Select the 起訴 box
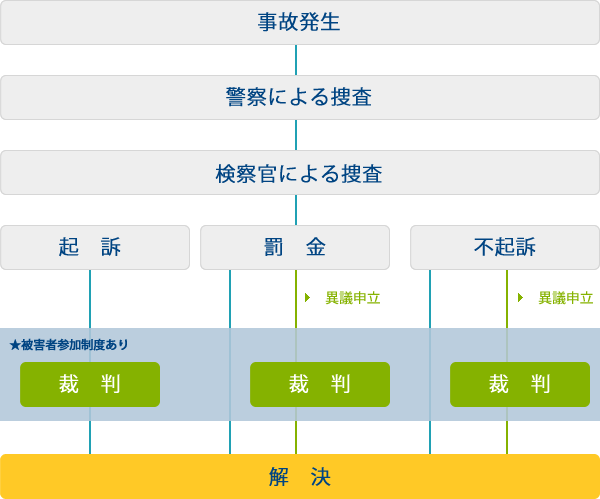 click(x=95, y=247)
